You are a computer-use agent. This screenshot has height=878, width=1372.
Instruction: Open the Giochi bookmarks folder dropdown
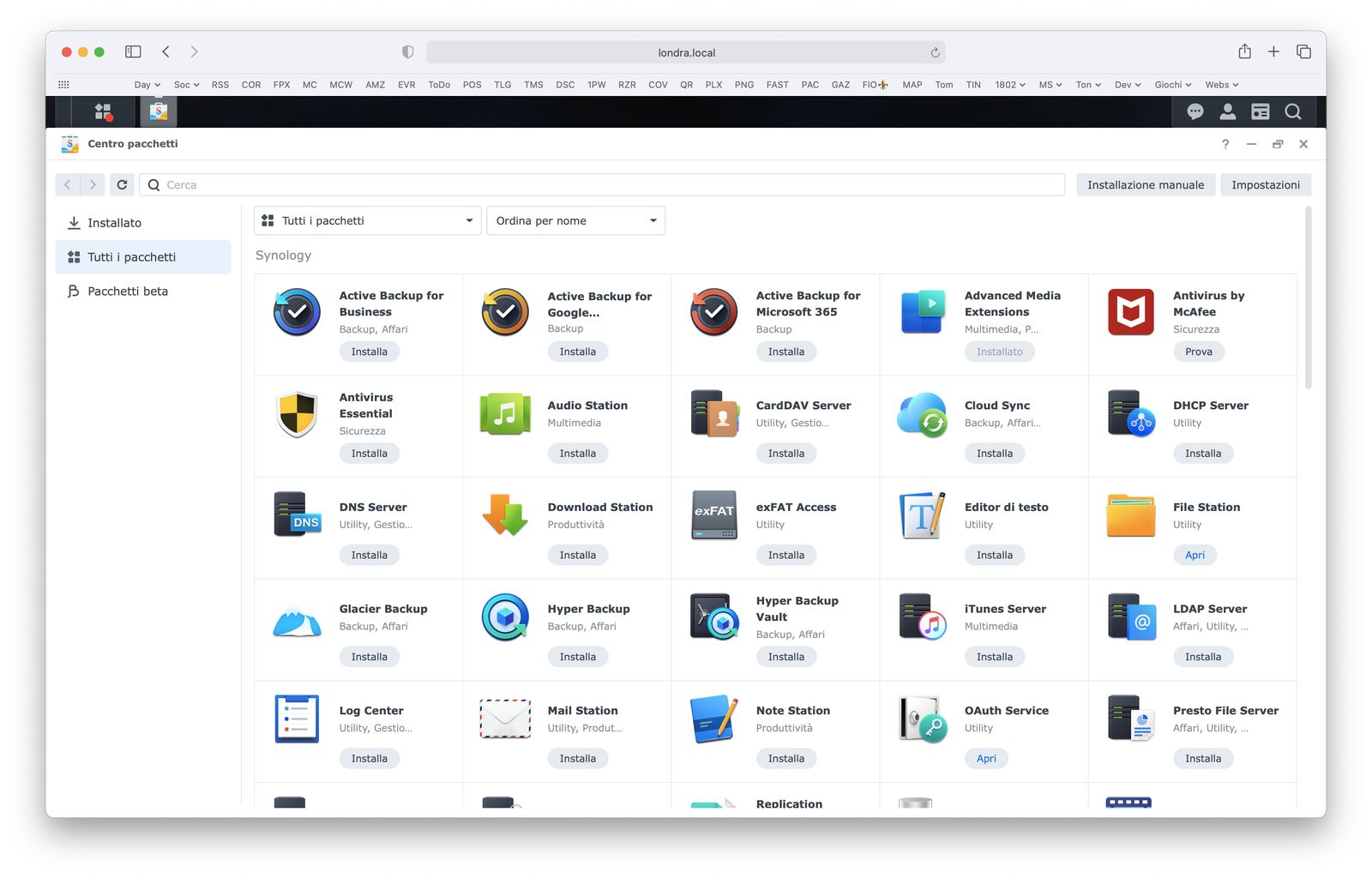(x=1173, y=85)
